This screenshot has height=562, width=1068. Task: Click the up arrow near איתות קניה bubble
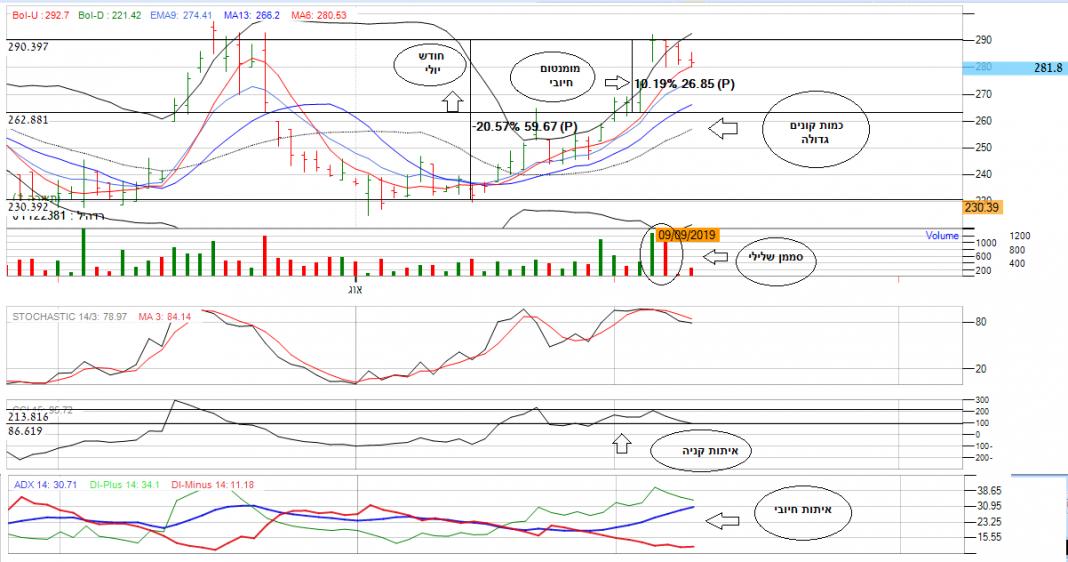point(622,443)
